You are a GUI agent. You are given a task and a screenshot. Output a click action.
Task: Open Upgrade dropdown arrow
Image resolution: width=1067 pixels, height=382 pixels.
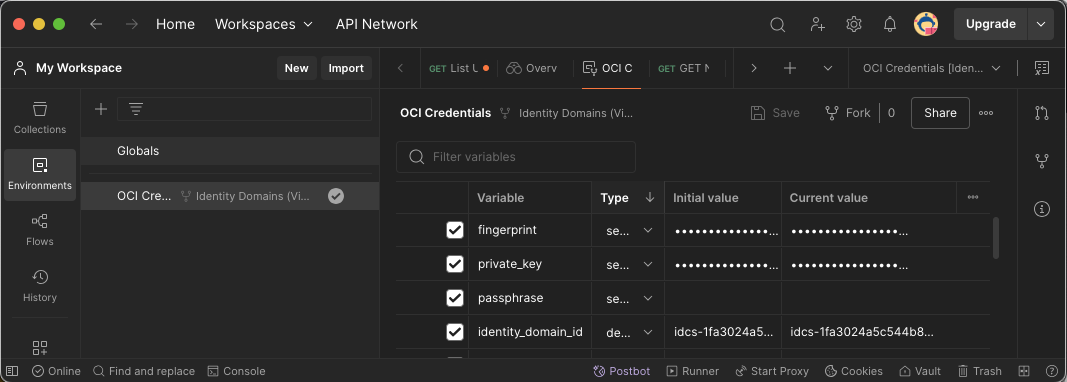(1040, 25)
